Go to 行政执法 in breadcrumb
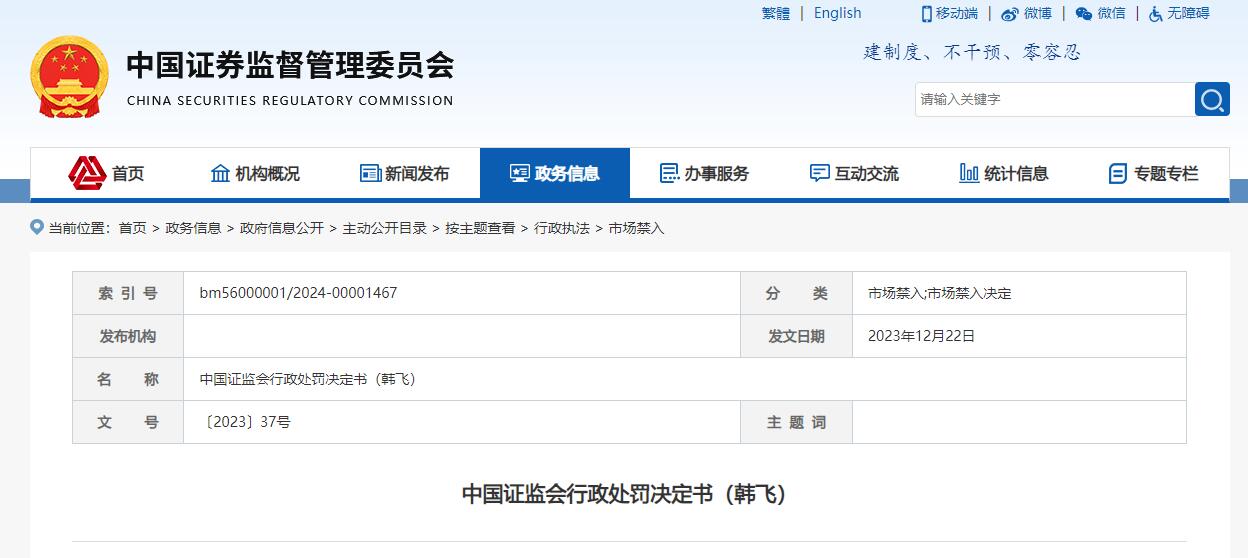1248x558 pixels. (562, 228)
